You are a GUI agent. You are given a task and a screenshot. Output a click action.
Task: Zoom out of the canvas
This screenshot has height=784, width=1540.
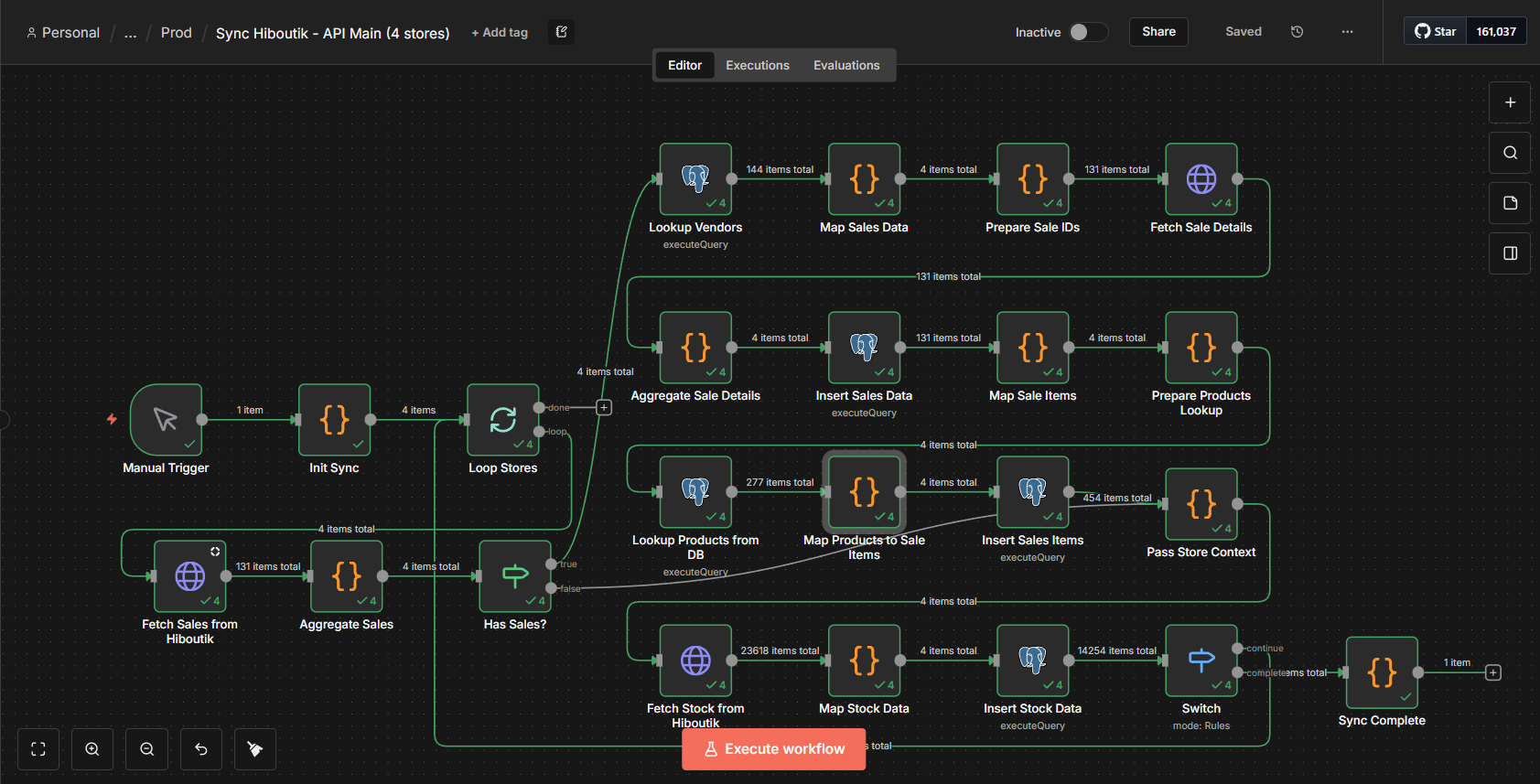tap(146, 749)
